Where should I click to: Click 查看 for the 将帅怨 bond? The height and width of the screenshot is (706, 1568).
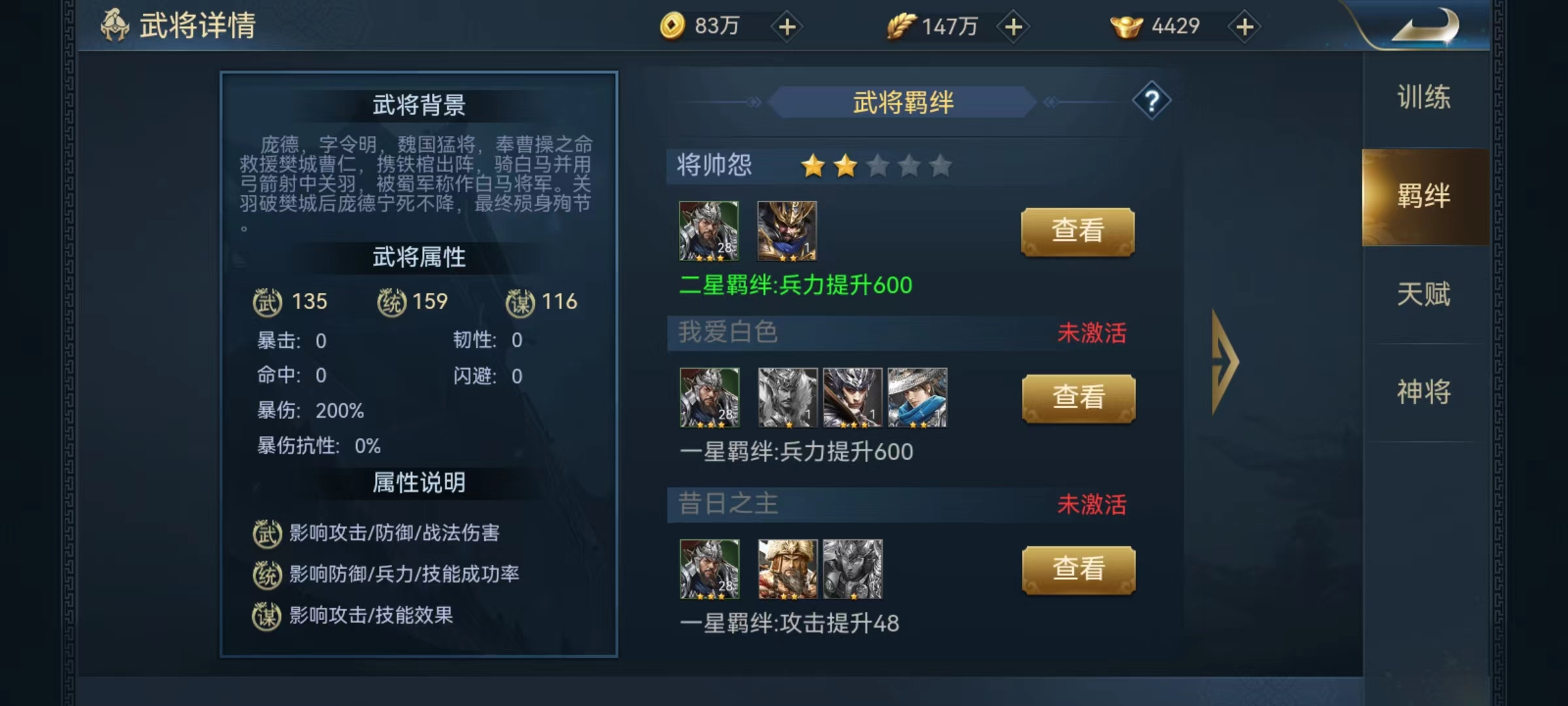point(1078,231)
